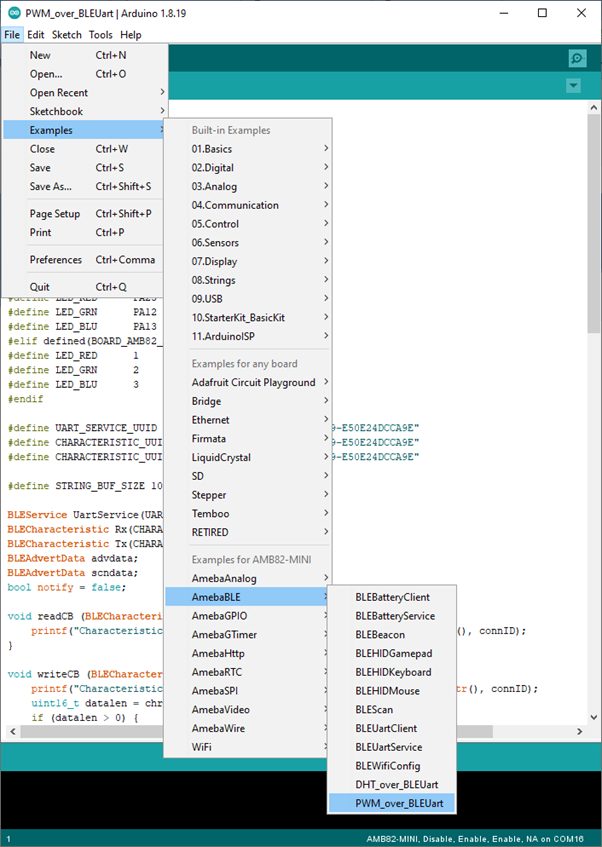Click Save As... in File menu

(x=51, y=186)
